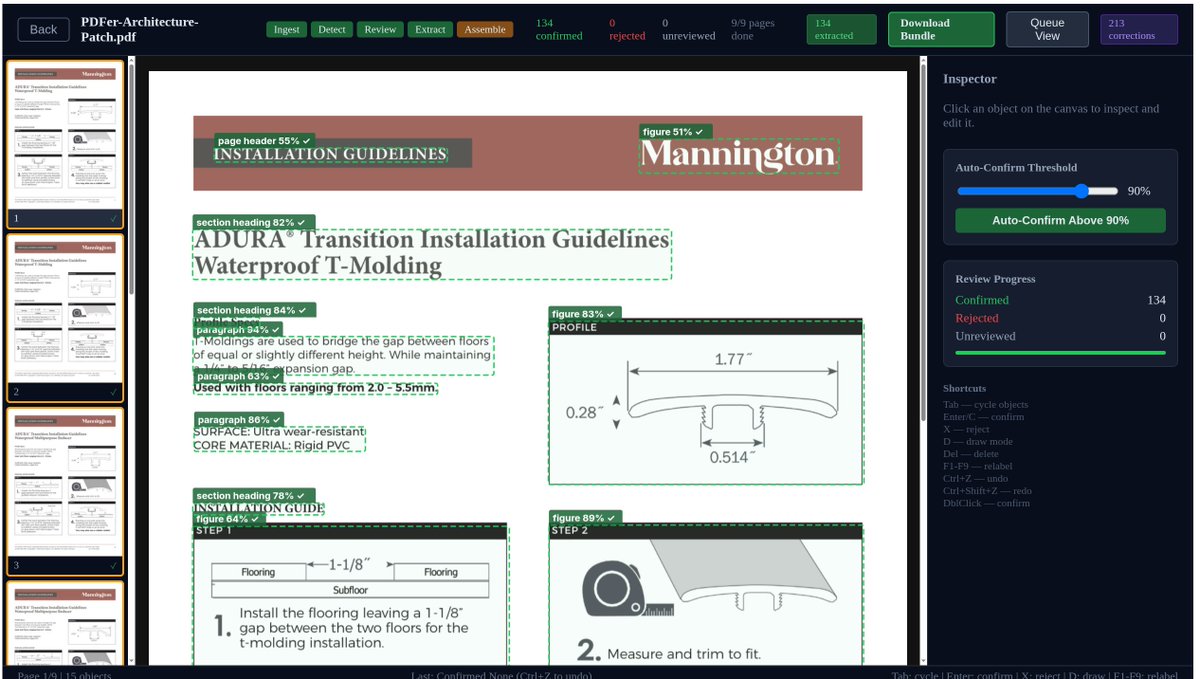Click the checkmark on the STEP 2 figure label
Image resolution: width=1200 pixels, height=679 pixels.
click(612, 518)
